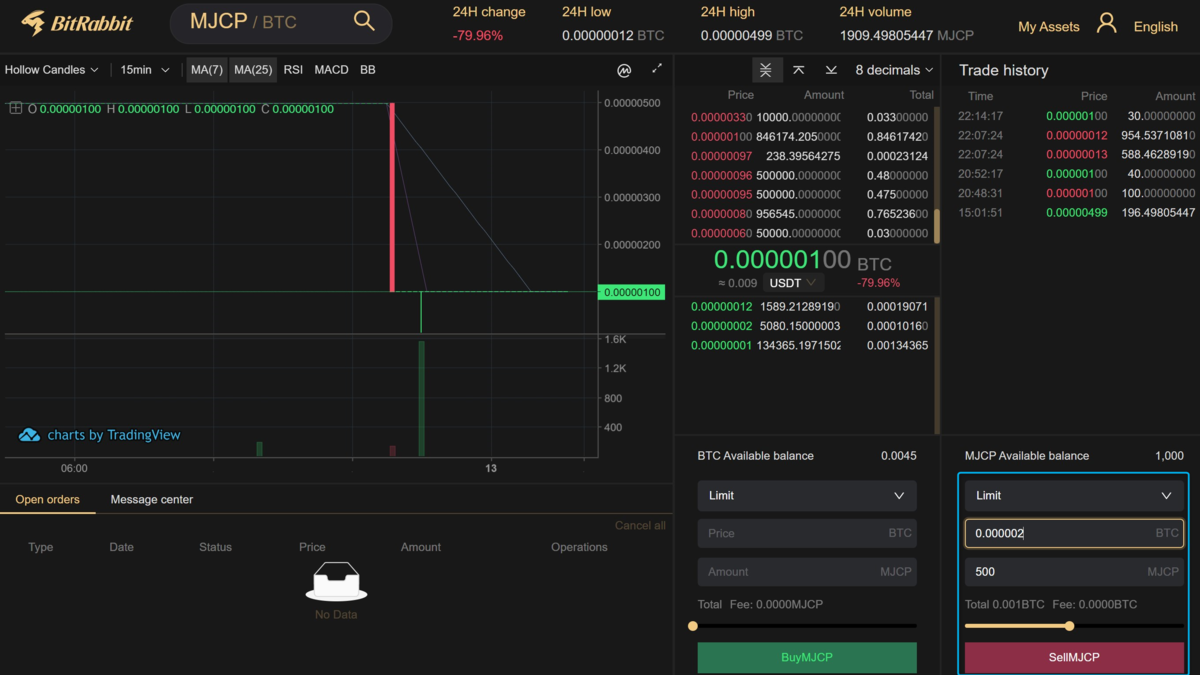Image resolution: width=1200 pixels, height=675 pixels.
Task: Select sell order at 0.00000080
Action: click(x=808, y=214)
